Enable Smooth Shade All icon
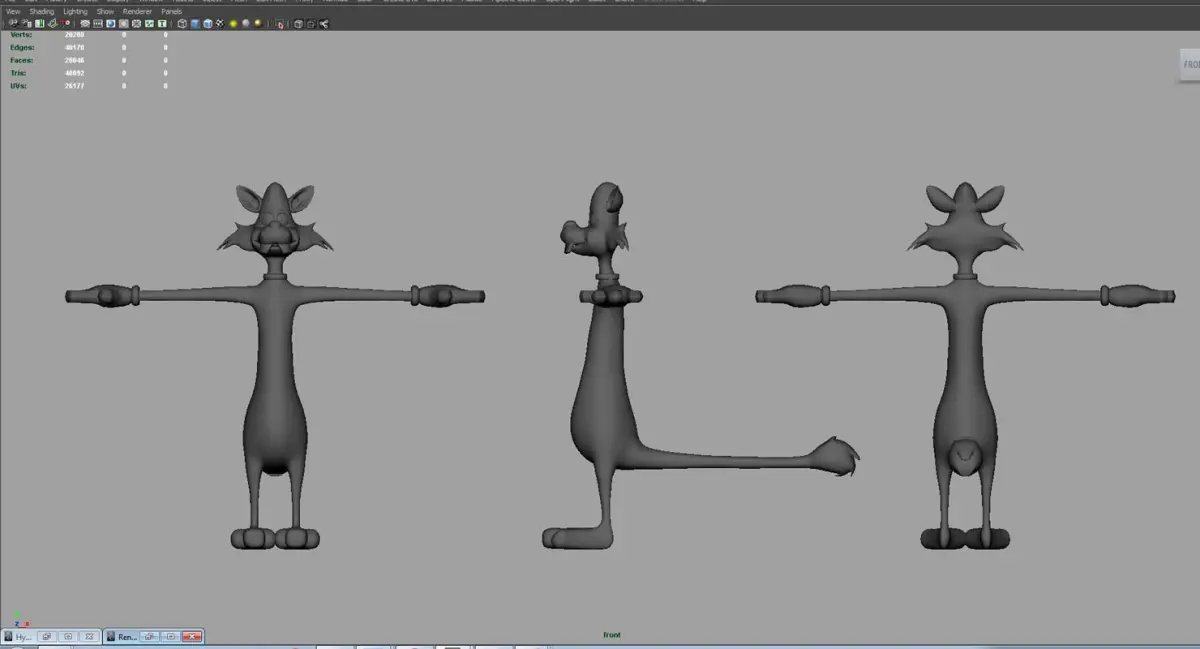The height and width of the screenshot is (649, 1200). pos(195,24)
